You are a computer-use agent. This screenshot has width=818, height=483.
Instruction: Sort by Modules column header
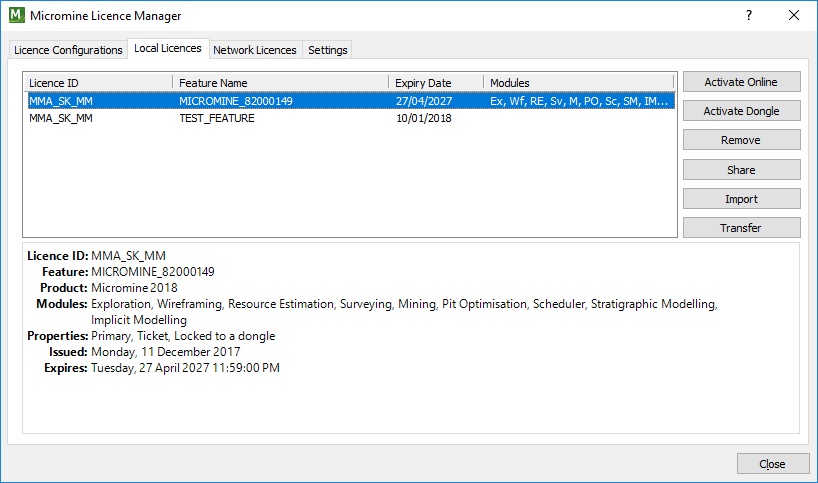pyautogui.click(x=579, y=83)
